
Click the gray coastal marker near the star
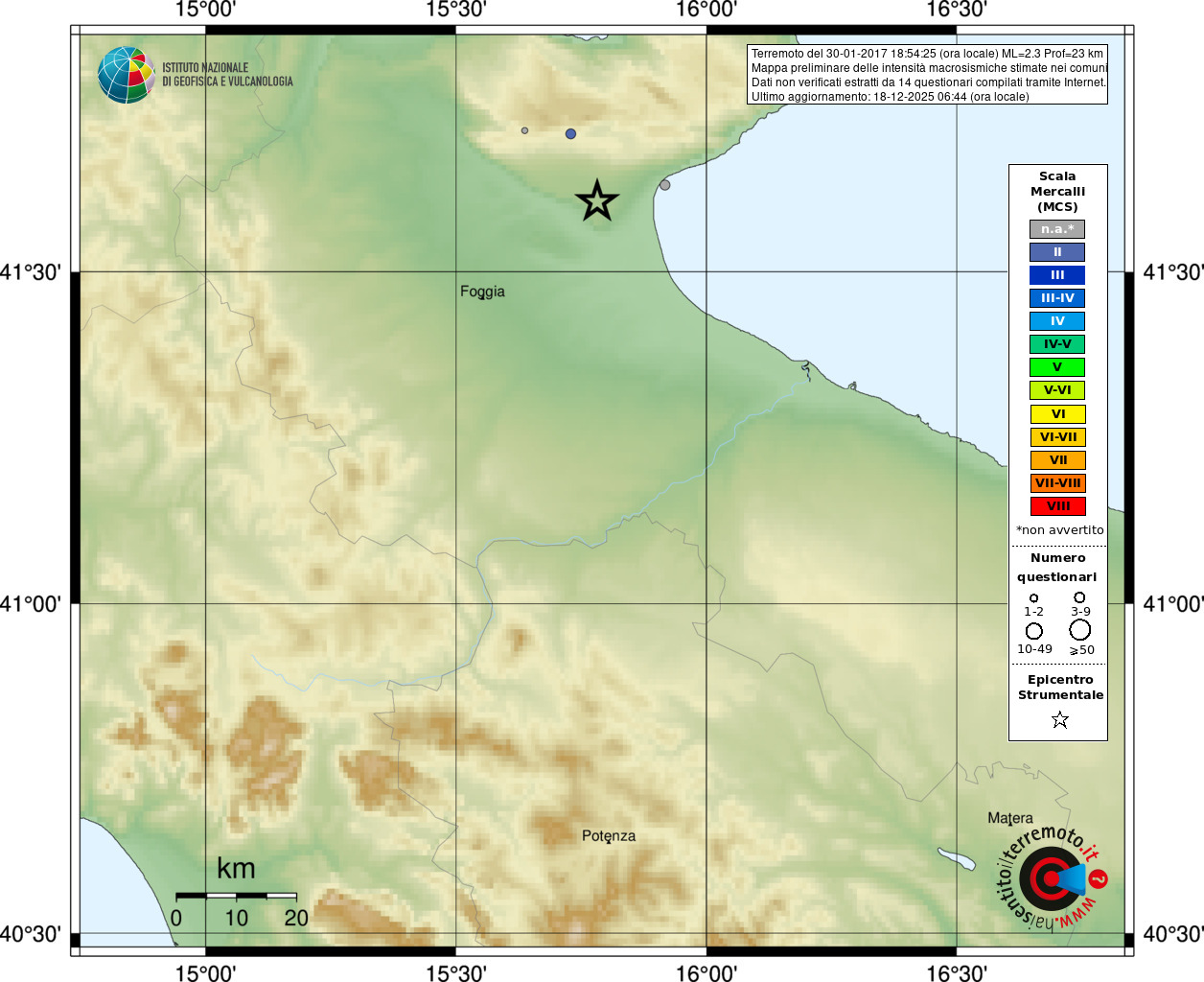tap(664, 185)
